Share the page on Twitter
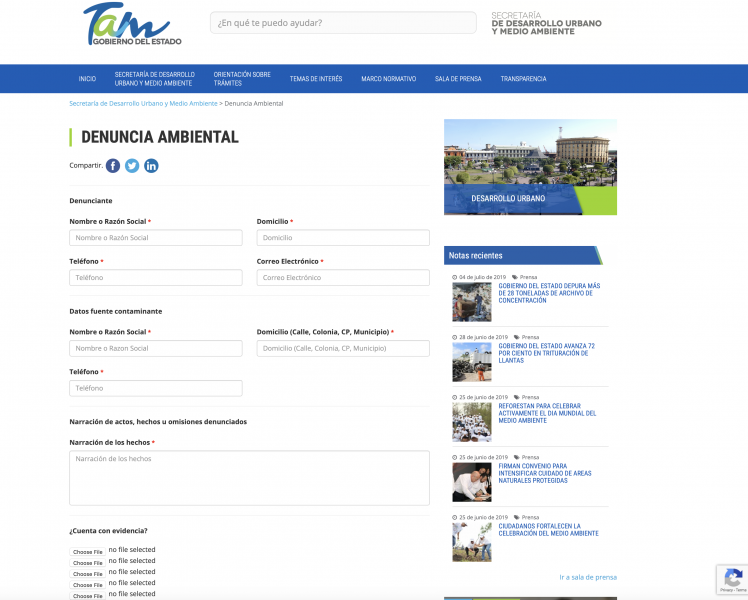 [x=132, y=166]
